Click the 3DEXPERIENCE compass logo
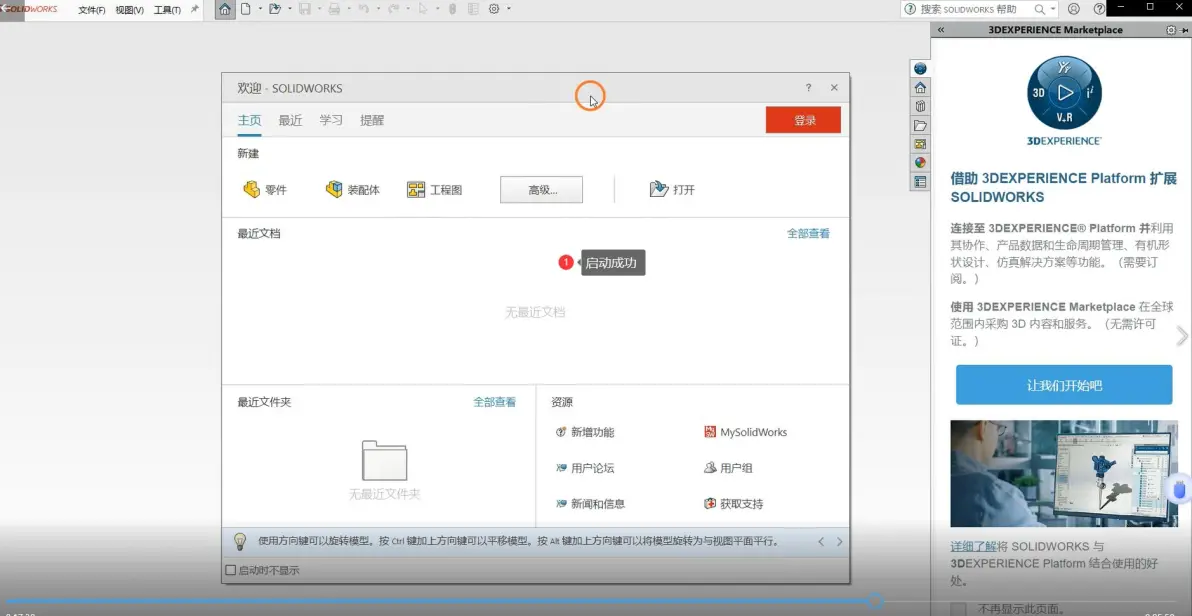The height and width of the screenshot is (616, 1192). (1064, 93)
